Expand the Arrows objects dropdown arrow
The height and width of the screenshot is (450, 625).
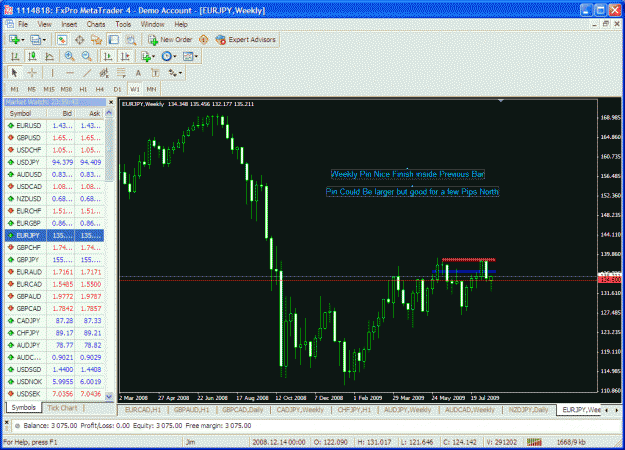pyautogui.click(x=181, y=73)
